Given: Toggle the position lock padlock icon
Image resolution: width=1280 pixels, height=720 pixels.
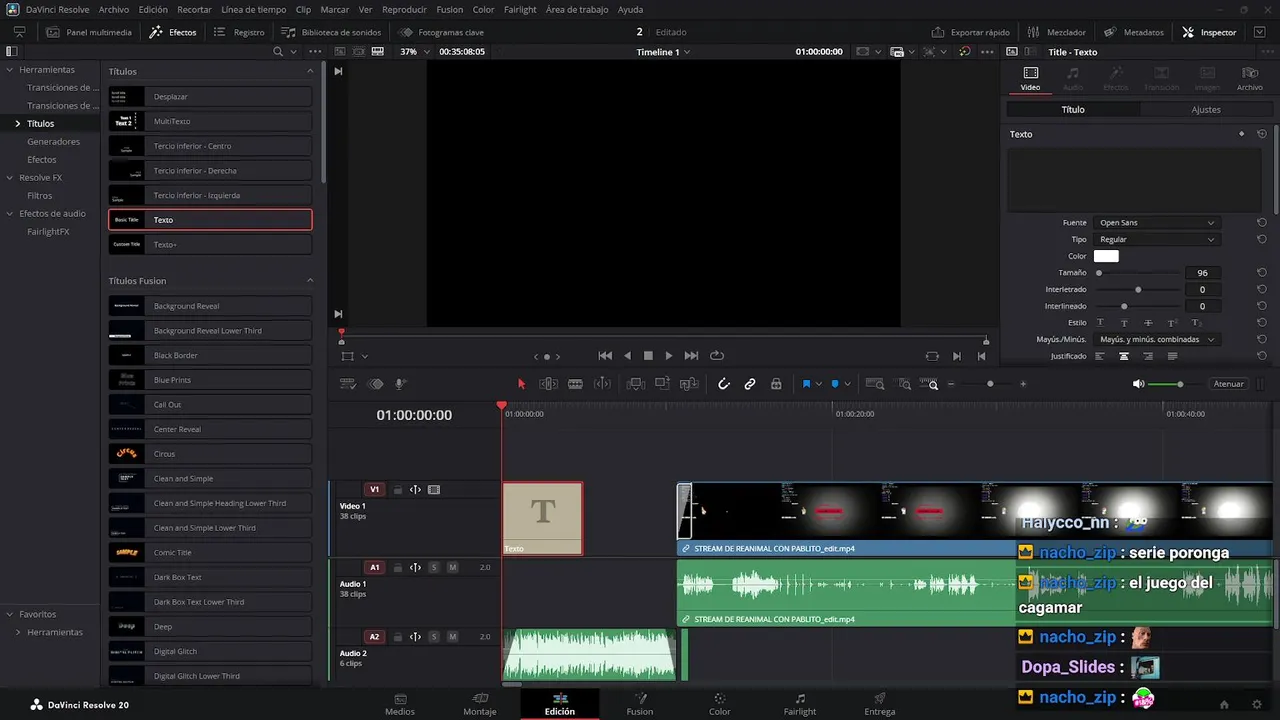Looking at the screenshot, I should pyautogui.click(x=776, y=384).
